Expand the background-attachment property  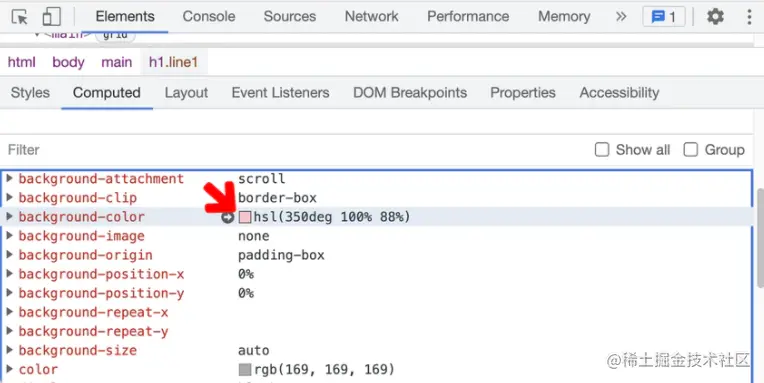tap(9, 178)
